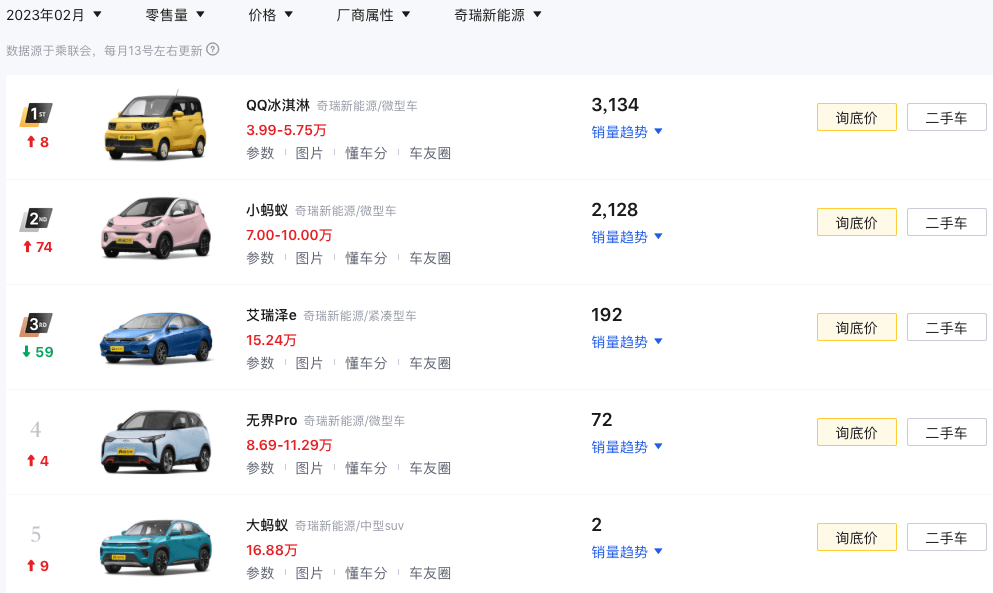Screen dimensions: 993x593
Task: Open the pink 小蚂蚁 car image
Action: pyautogui.click(x=156, y=228)
